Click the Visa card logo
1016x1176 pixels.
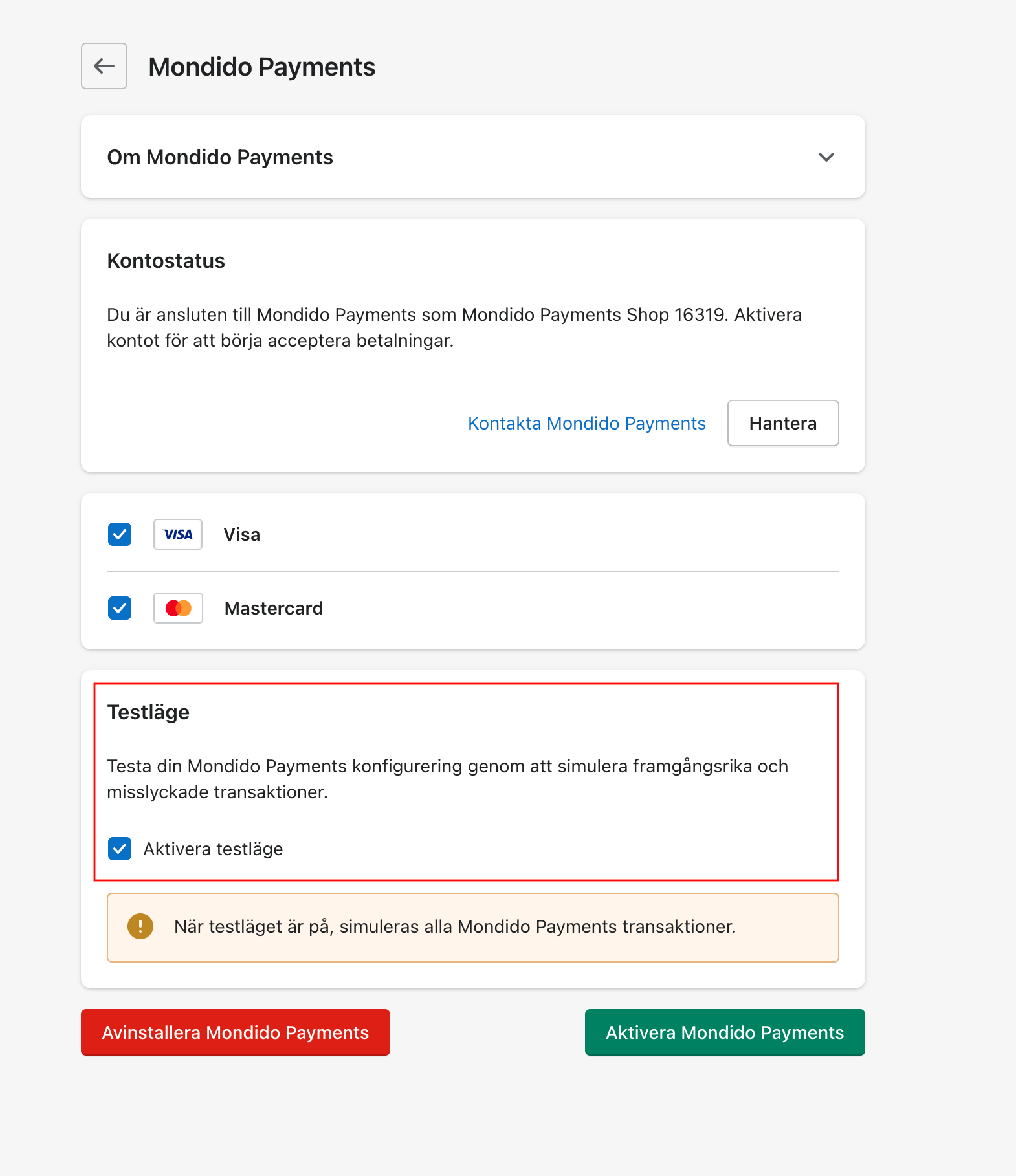pyautogui.click(x=178, y=534)
